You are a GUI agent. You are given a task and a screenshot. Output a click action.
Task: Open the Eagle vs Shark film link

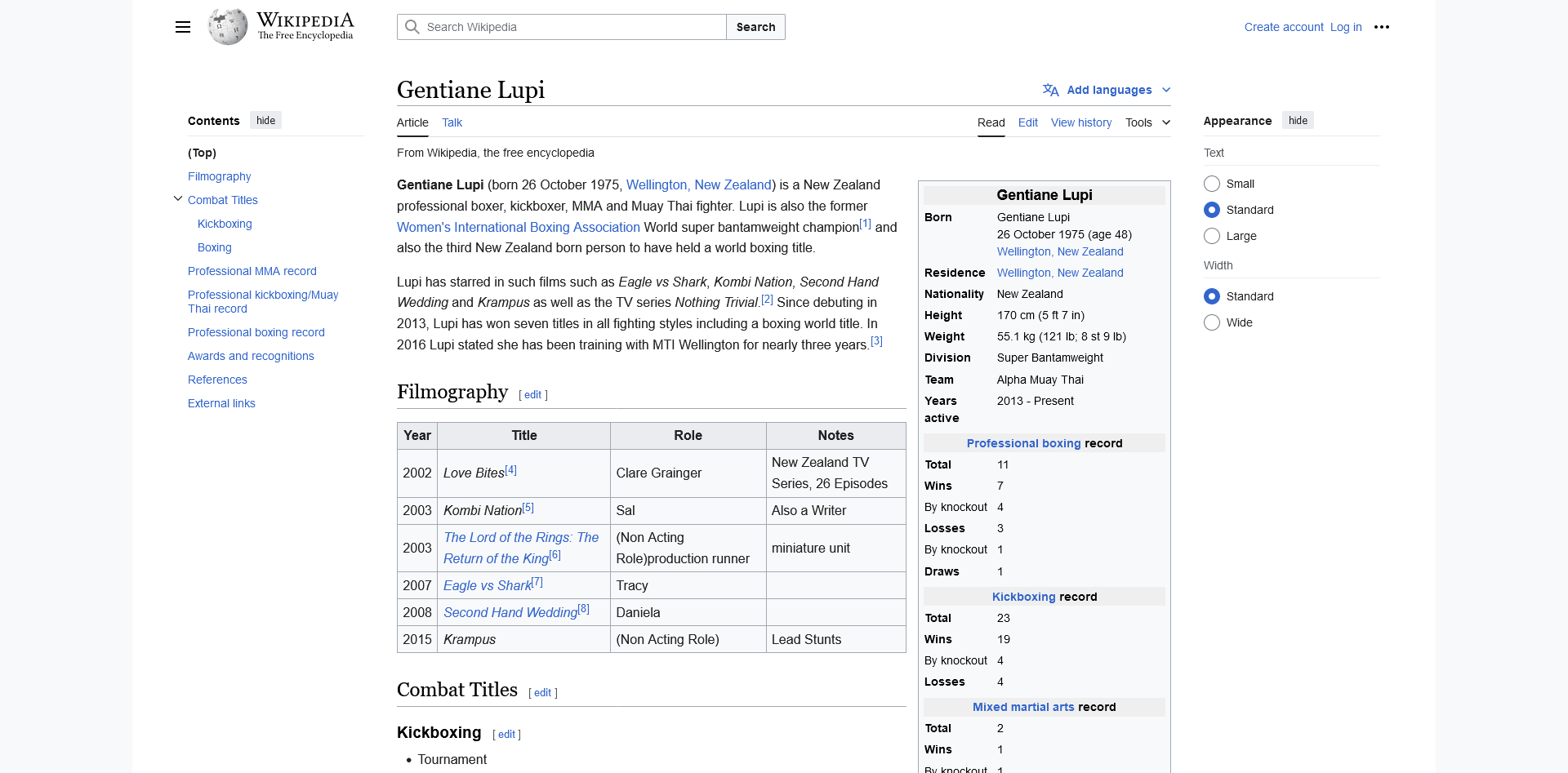487,586
